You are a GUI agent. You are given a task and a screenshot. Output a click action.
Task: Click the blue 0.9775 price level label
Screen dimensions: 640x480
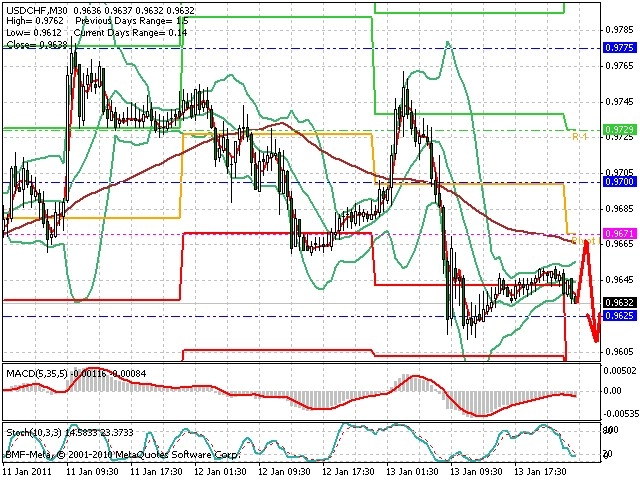620,47
